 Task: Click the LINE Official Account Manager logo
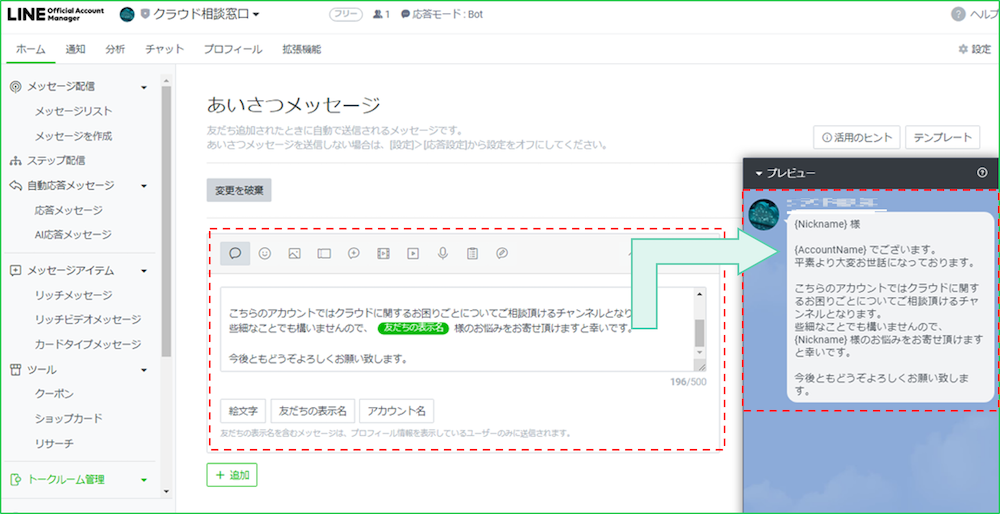tap(55, 14)
